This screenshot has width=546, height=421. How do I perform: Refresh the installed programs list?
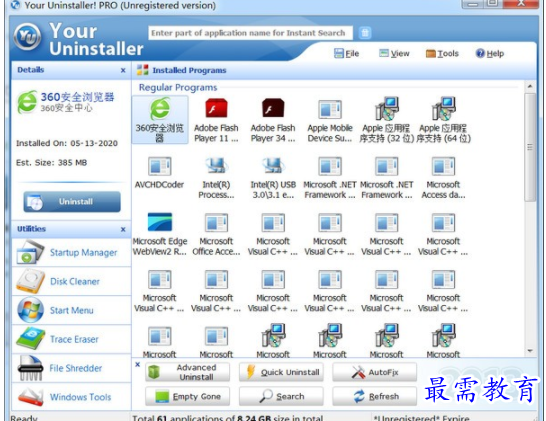click(x=374, y=396)
